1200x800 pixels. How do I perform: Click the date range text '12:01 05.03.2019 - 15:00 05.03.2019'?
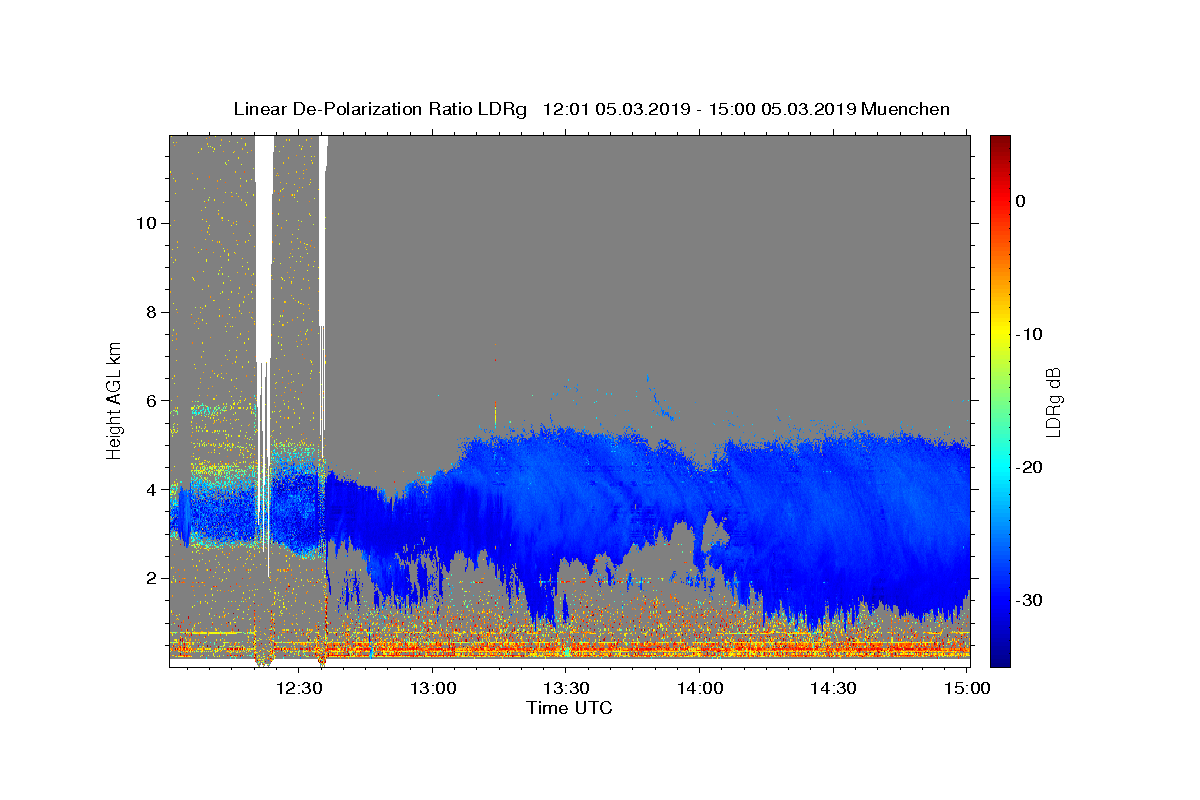(699, 109)
